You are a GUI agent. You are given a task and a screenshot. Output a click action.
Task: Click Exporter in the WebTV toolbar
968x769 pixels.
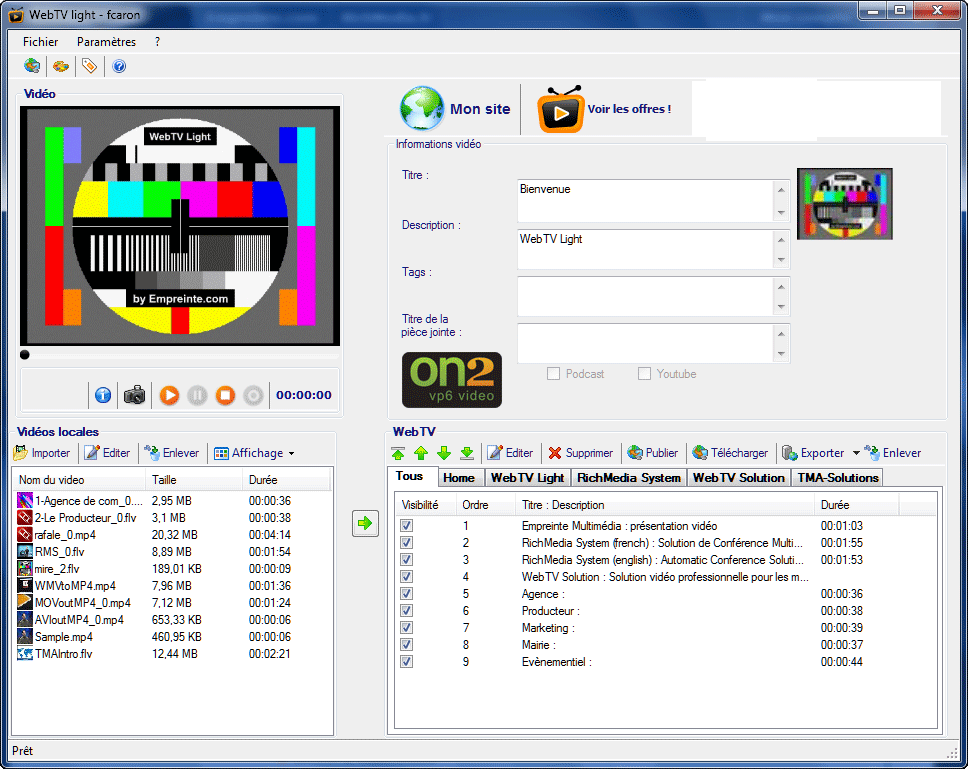(x=814, y=453)
